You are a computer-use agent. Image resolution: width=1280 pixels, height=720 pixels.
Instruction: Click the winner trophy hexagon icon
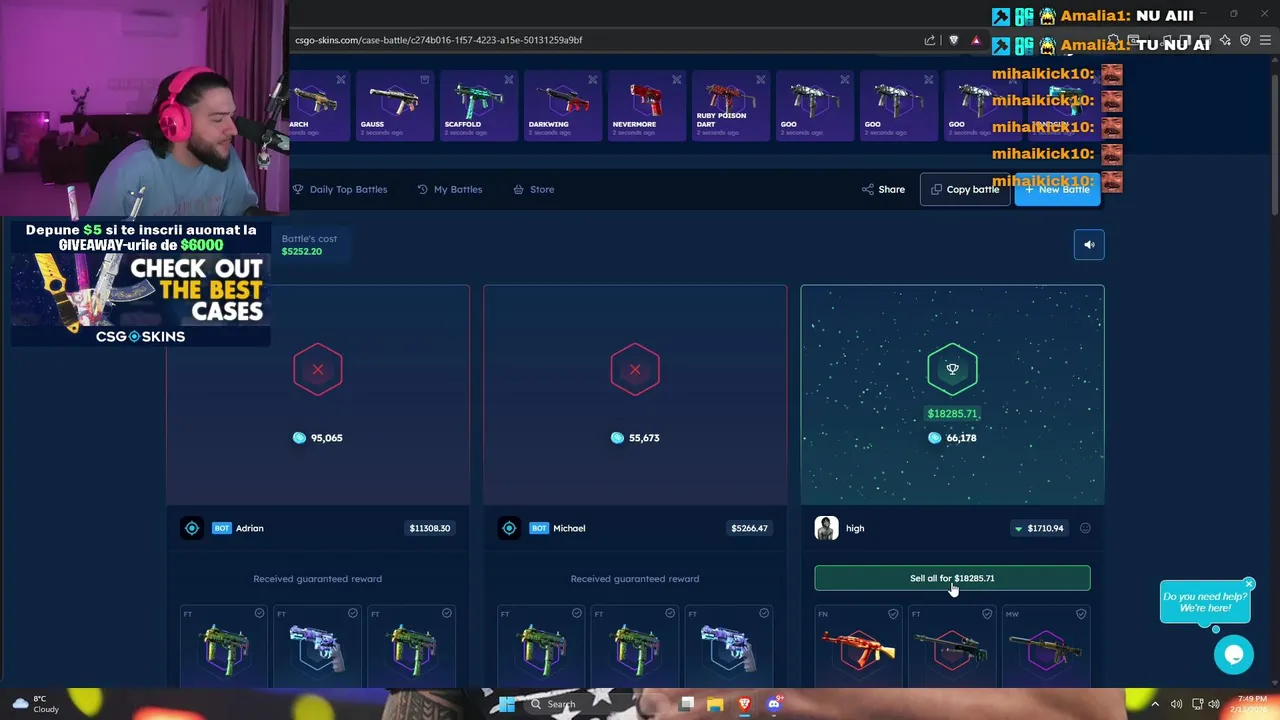pos(952,369)
